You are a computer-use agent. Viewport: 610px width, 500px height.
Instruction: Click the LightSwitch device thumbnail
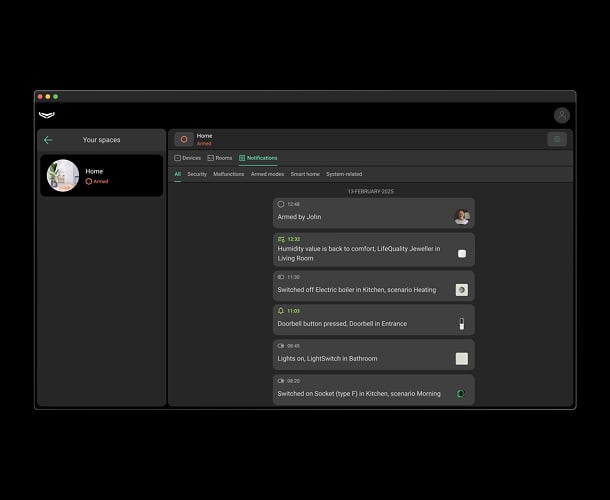(461, 358)
